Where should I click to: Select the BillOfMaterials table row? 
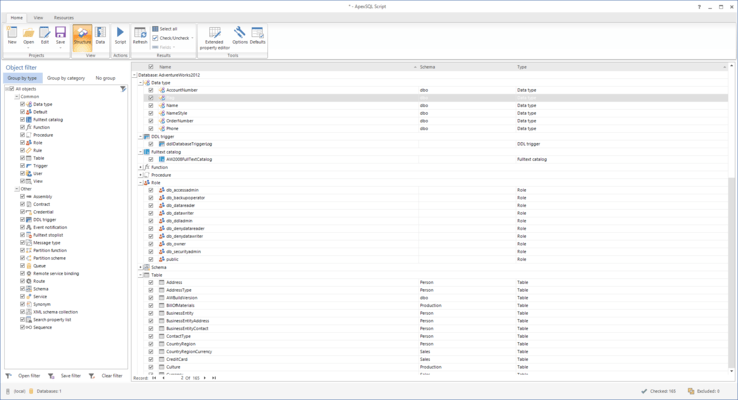pos(436,305)
